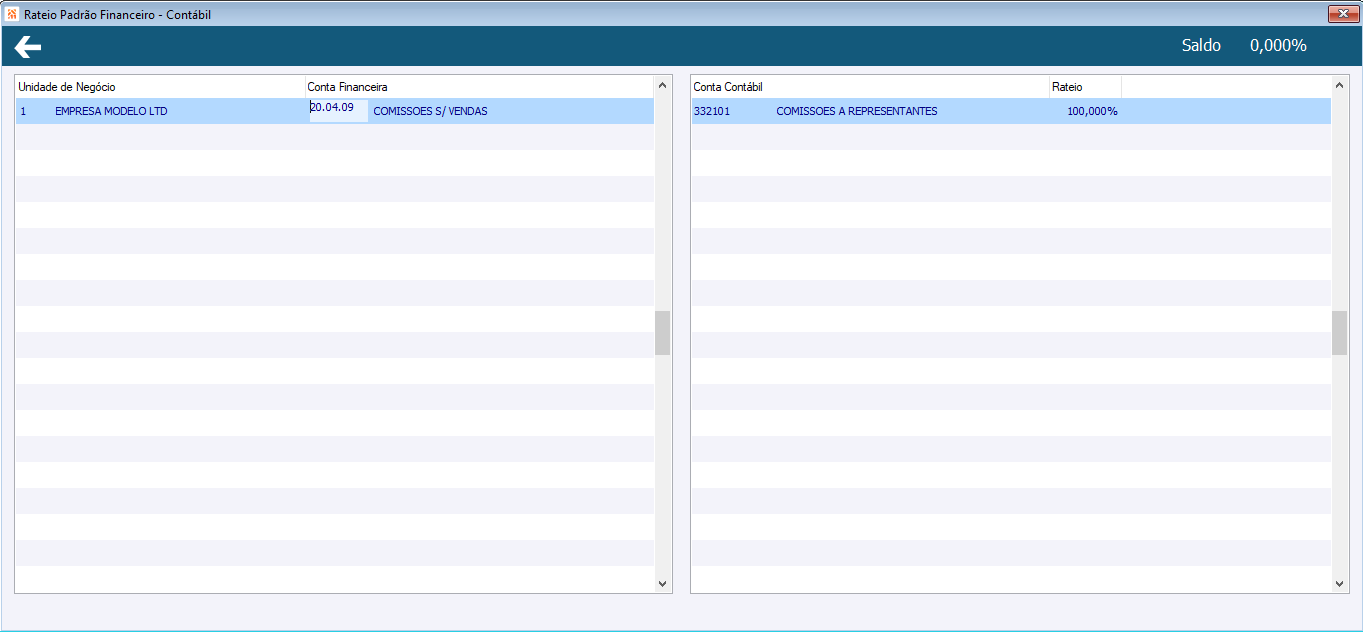Click the left grid scroll-down arrow
Screen dimensions: 1363x632
pos(662,583)
